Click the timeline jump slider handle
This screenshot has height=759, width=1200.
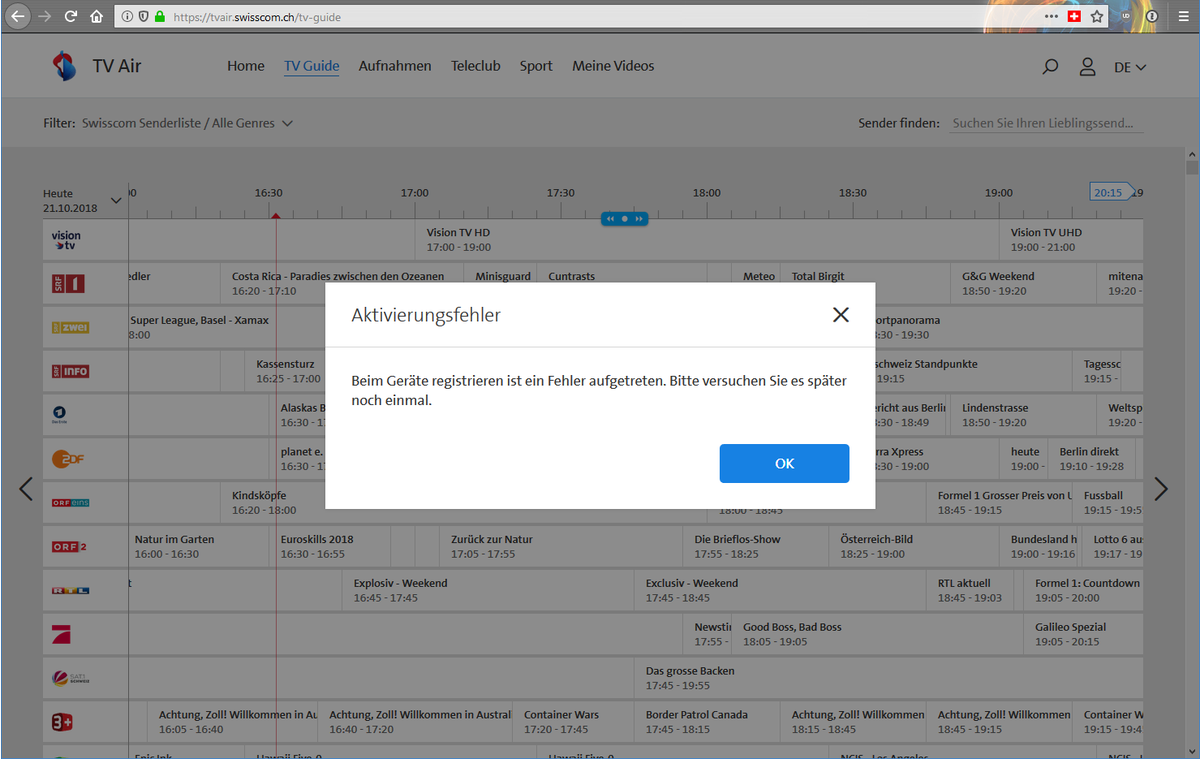coord(624,218)
